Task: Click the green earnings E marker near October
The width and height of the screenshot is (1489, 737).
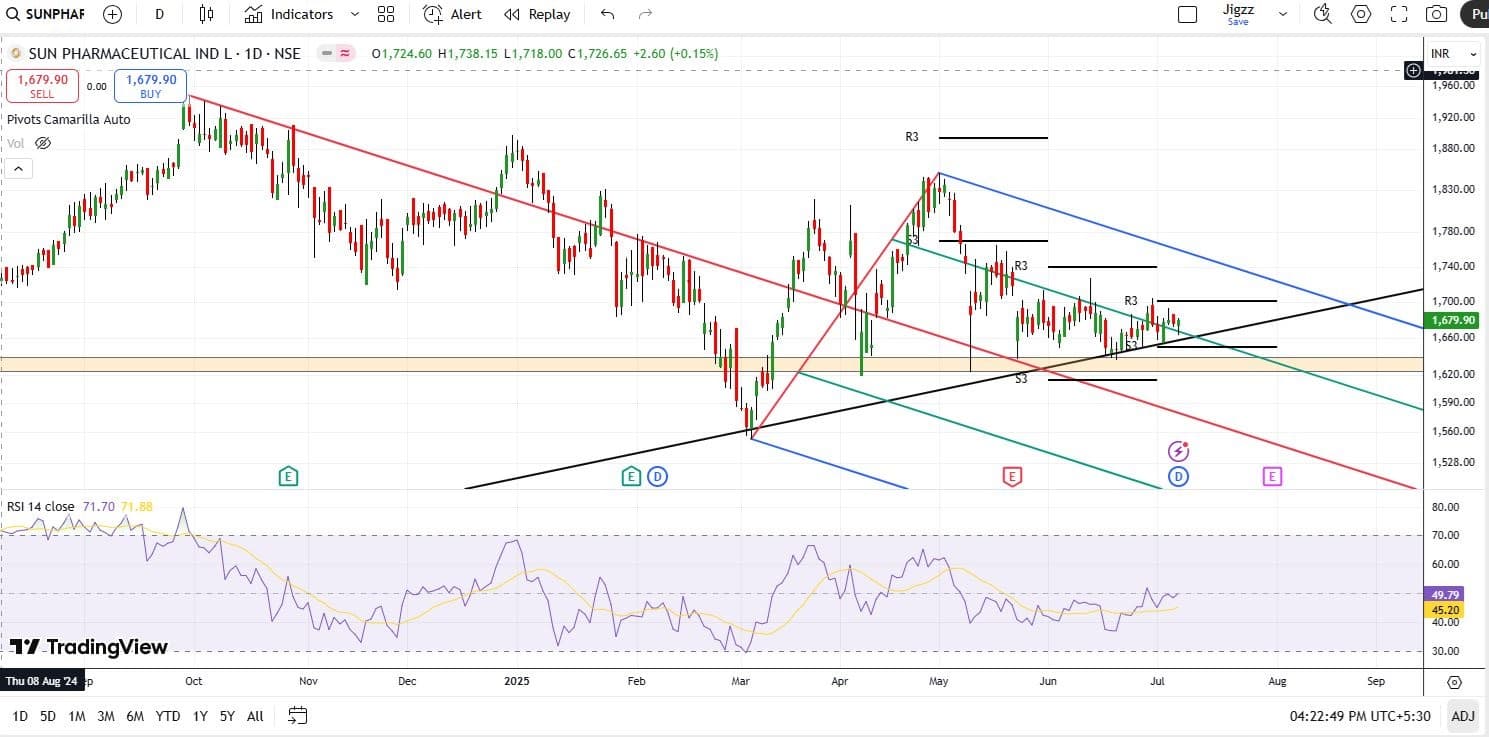Action: [x=288, y=475]
